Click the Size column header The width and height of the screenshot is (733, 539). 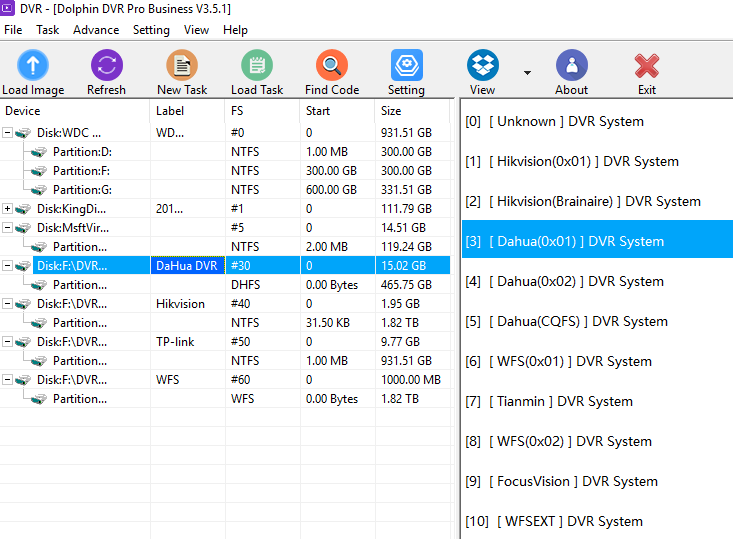pos(412,111)
